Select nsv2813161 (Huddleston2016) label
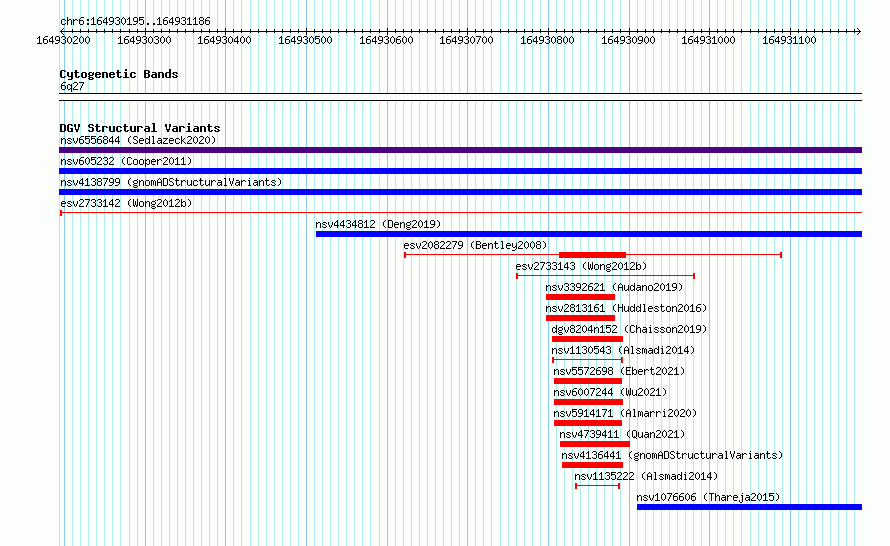The width and height of the screenshot is (890, 546). point(626,308)
